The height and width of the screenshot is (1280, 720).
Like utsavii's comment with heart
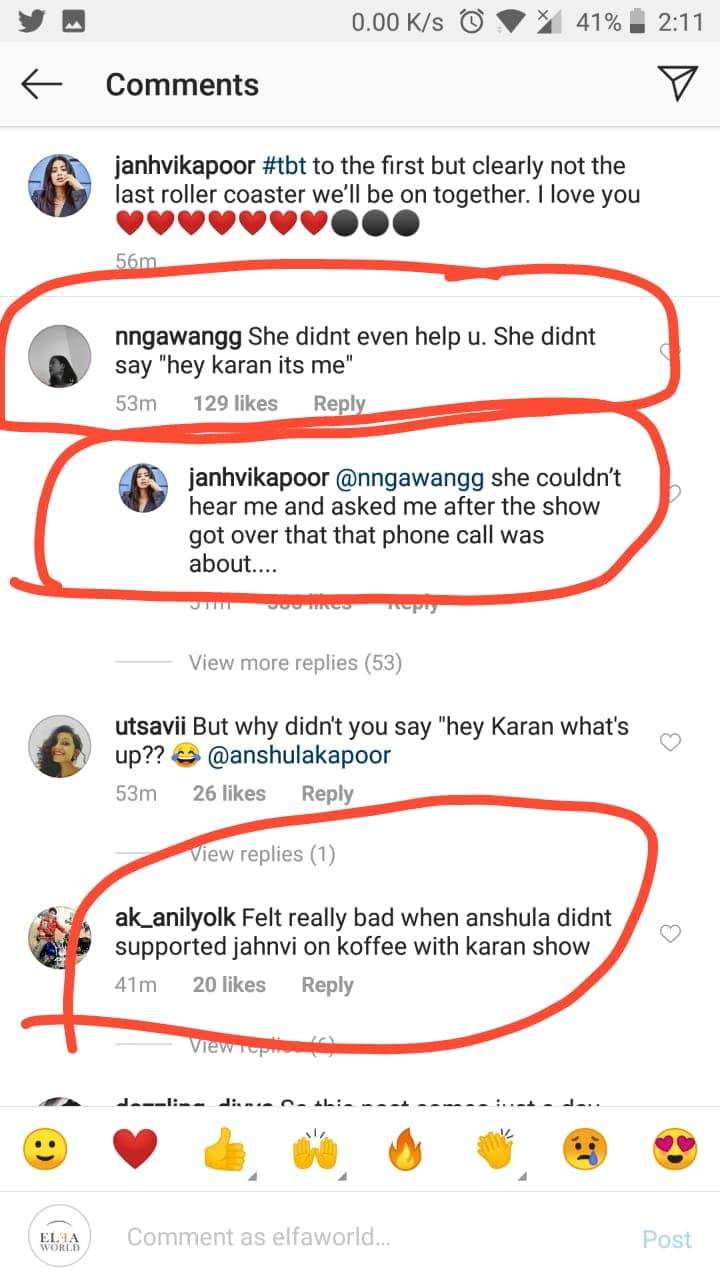point(672,742)
